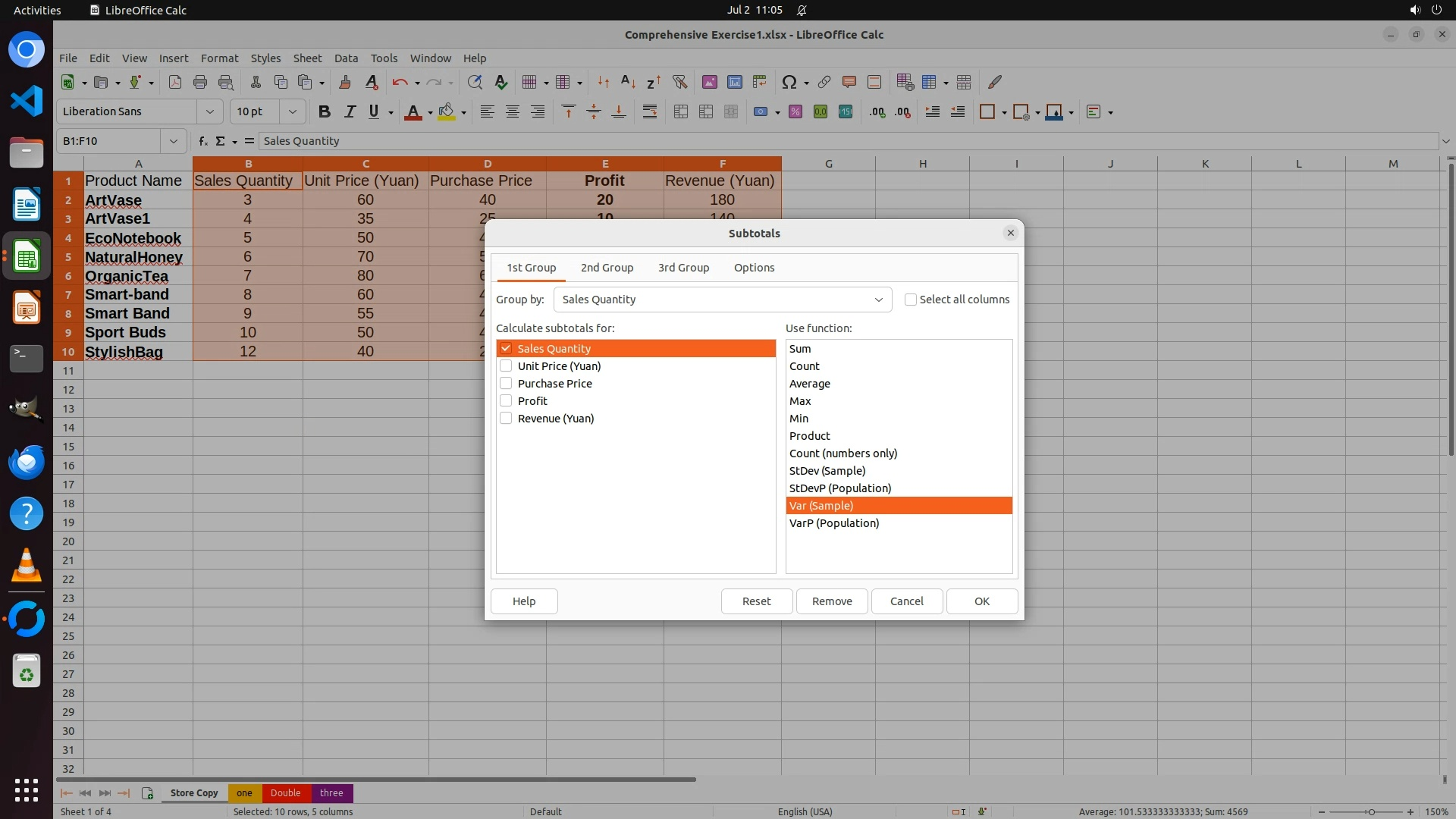Viewport: 1456px width, 819px height.
Task: Open the Name Box dropdown arrow
Action: (174, 141)
